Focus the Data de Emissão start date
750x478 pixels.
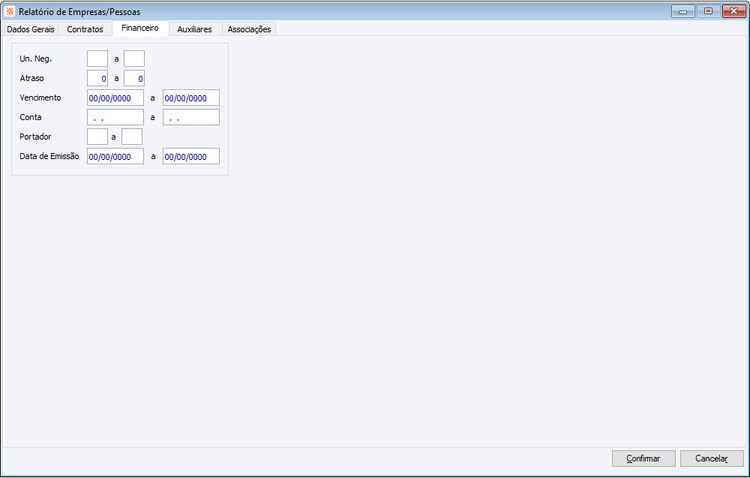click(115, 156)
